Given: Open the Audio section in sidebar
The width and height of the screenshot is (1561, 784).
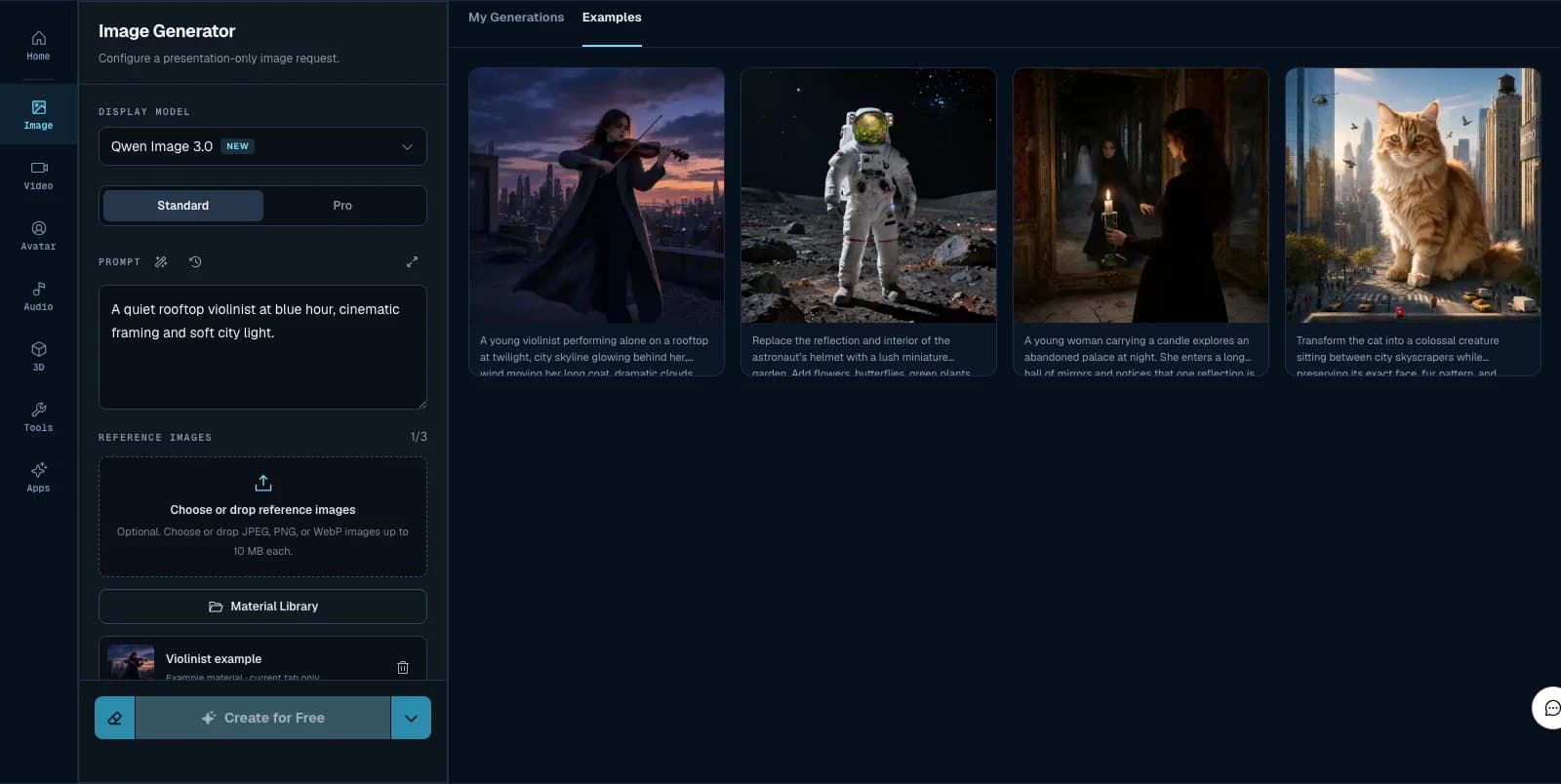Looking at the screenshot, I should point(38,296).
